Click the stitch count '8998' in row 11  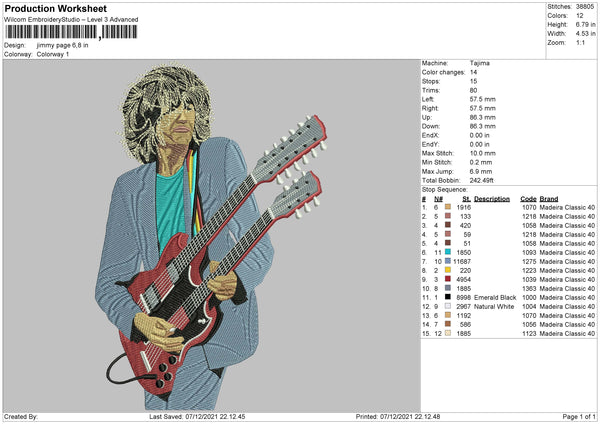[x=464, y=298]
